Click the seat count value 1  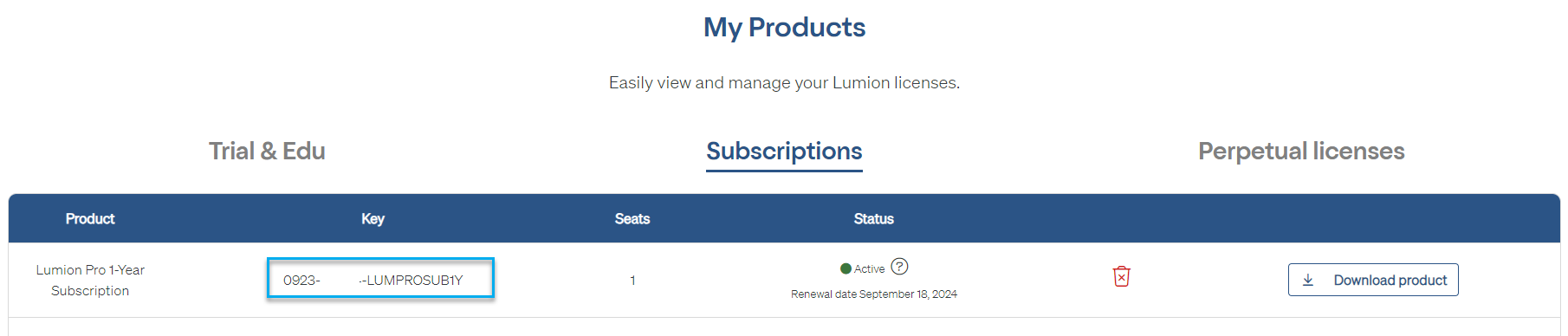(632, 281)
